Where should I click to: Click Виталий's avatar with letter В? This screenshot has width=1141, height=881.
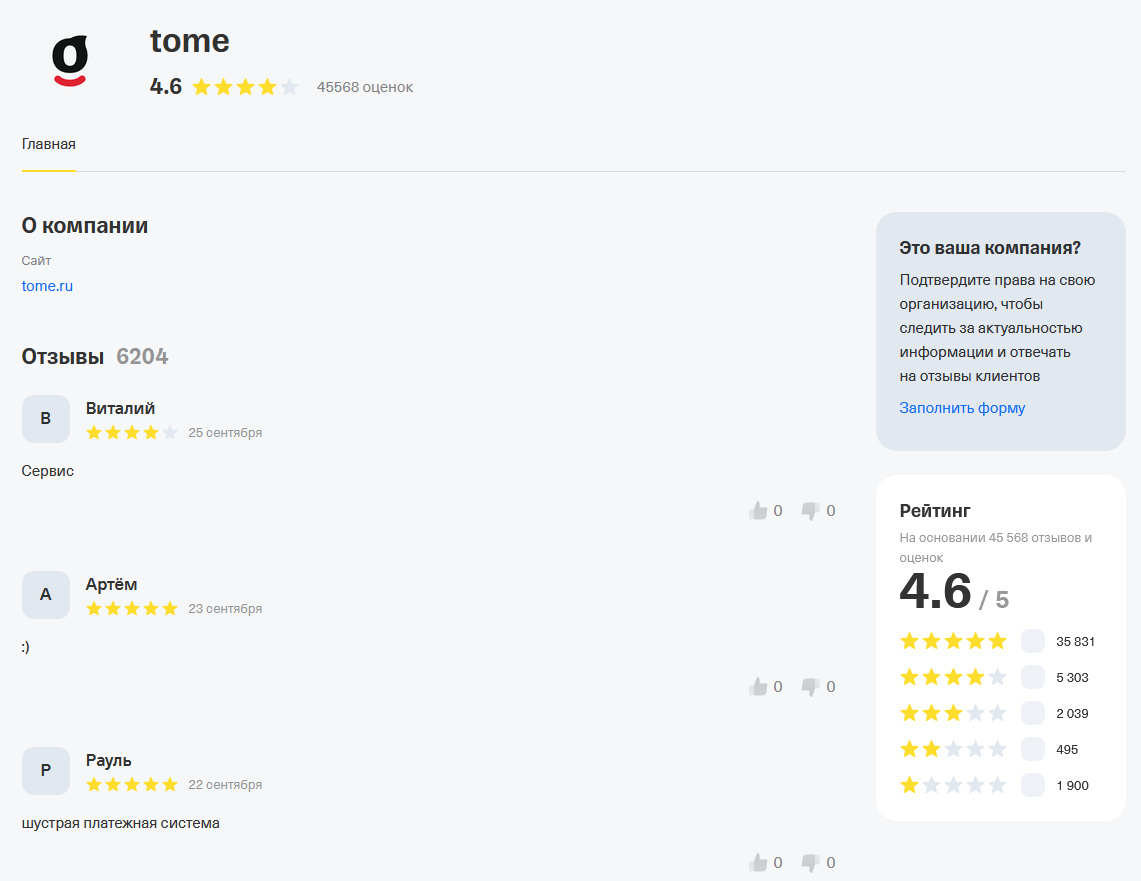click(x=46, y=419)
